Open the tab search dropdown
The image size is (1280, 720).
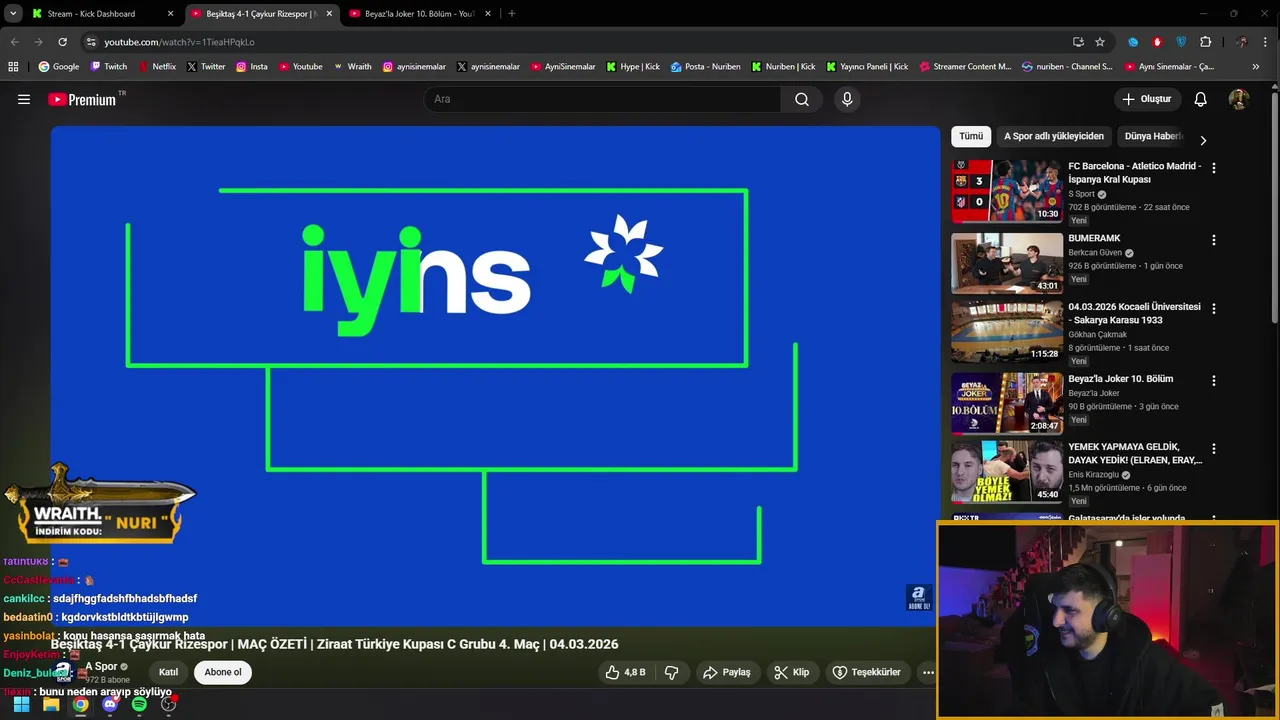(x=13, y=14)
